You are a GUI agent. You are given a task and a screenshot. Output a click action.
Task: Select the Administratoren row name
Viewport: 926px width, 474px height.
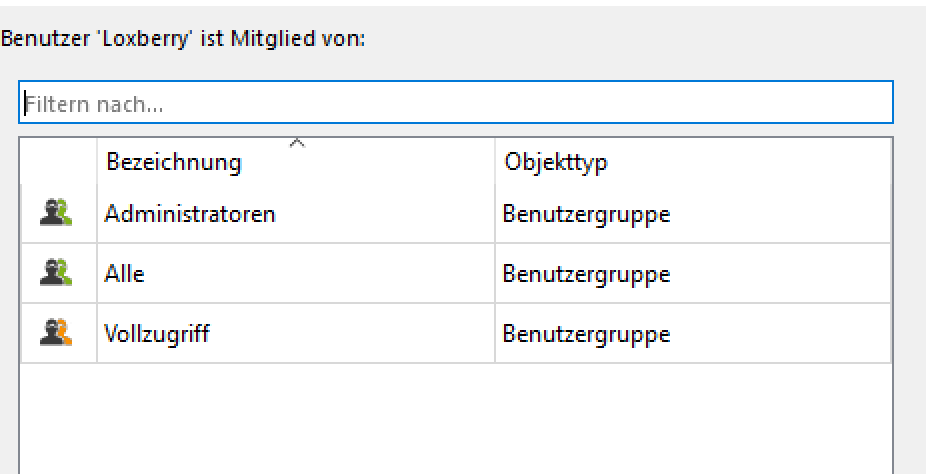(190, 213)
